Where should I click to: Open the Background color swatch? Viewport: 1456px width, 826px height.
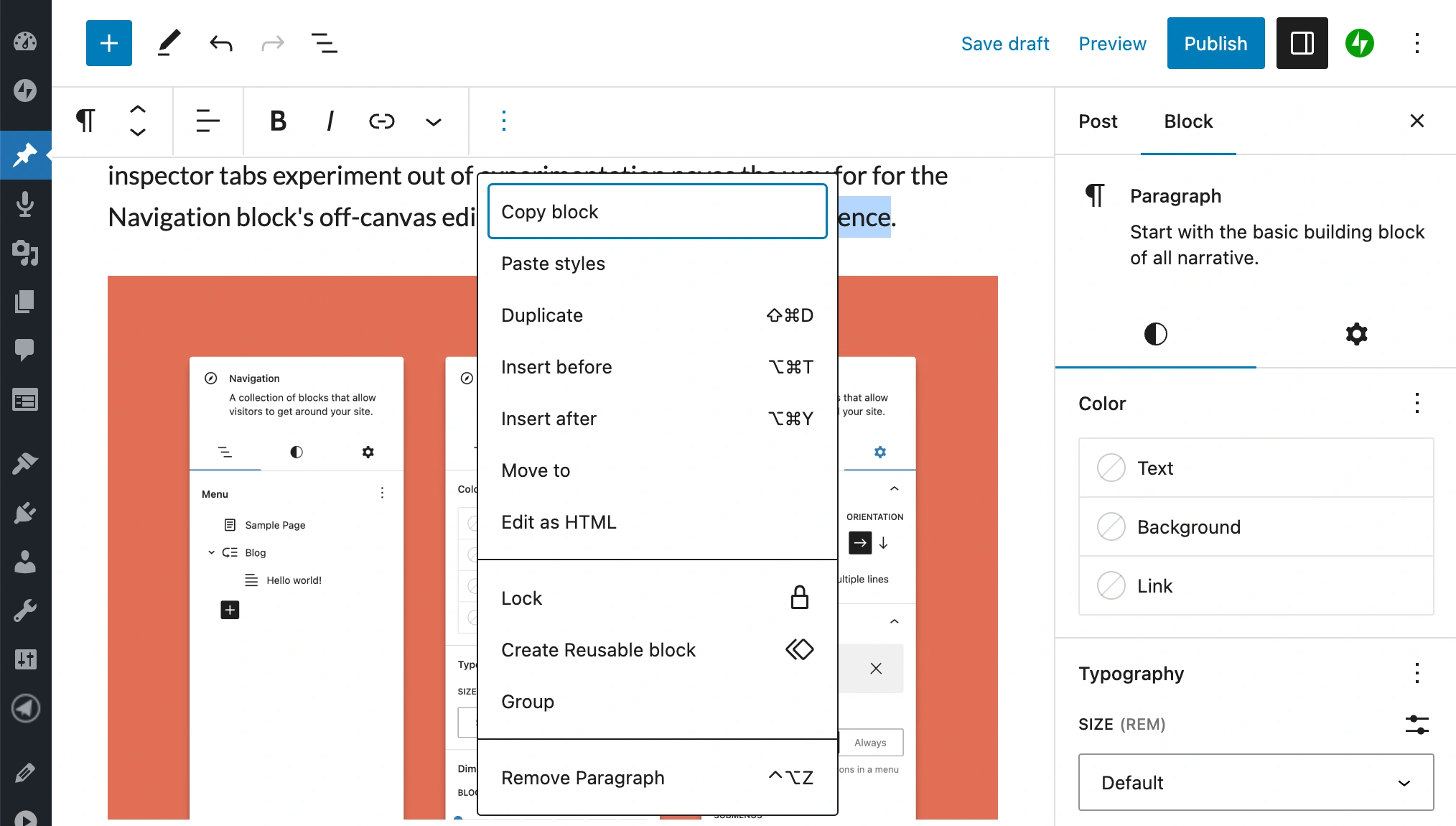coord(1188,526)
